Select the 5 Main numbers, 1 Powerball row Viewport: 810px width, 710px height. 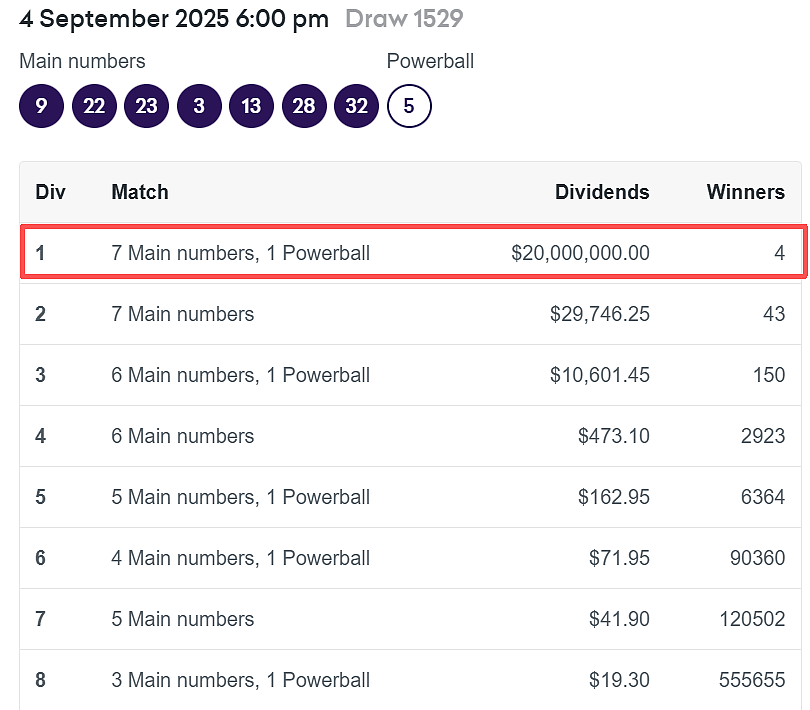pos(411,497)
